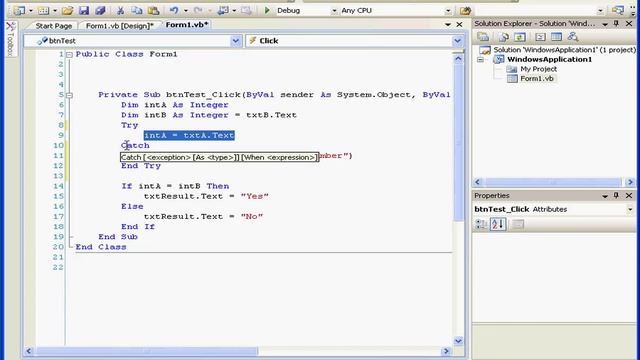
Task: Open the New Project dropdown arrow
Action: pyautogui.click(x=31, y=11)
